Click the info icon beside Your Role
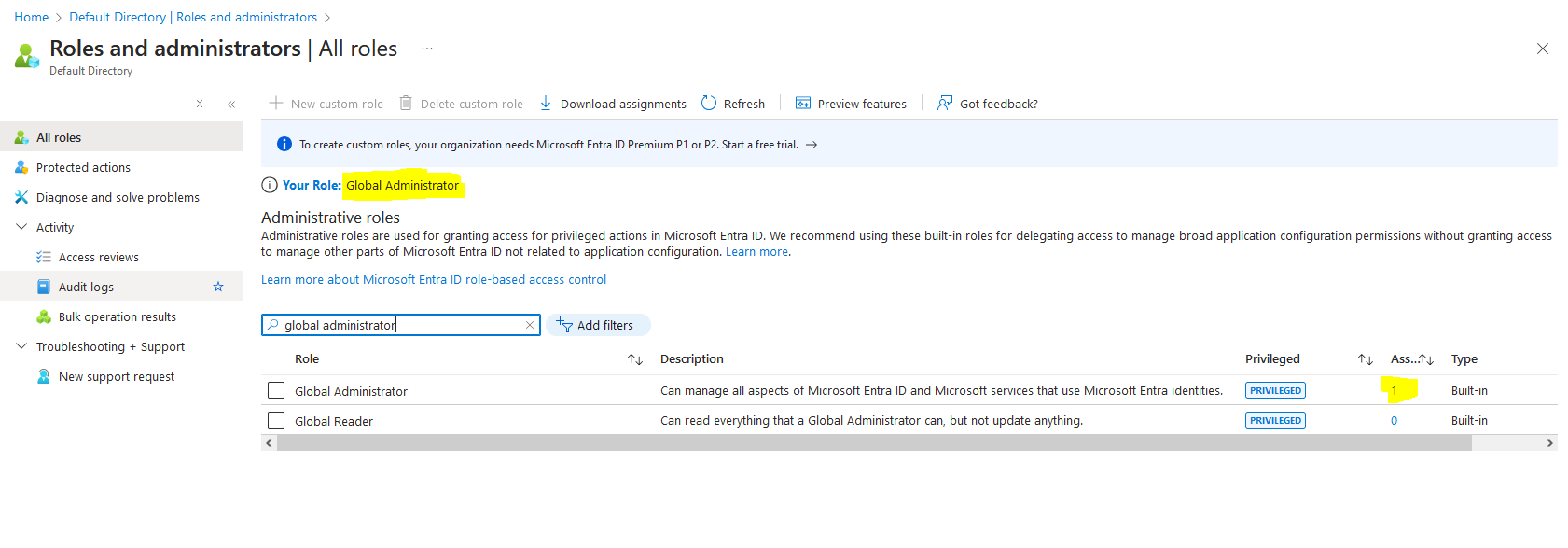The image size is (1568, 548). [x=270, y=185]
